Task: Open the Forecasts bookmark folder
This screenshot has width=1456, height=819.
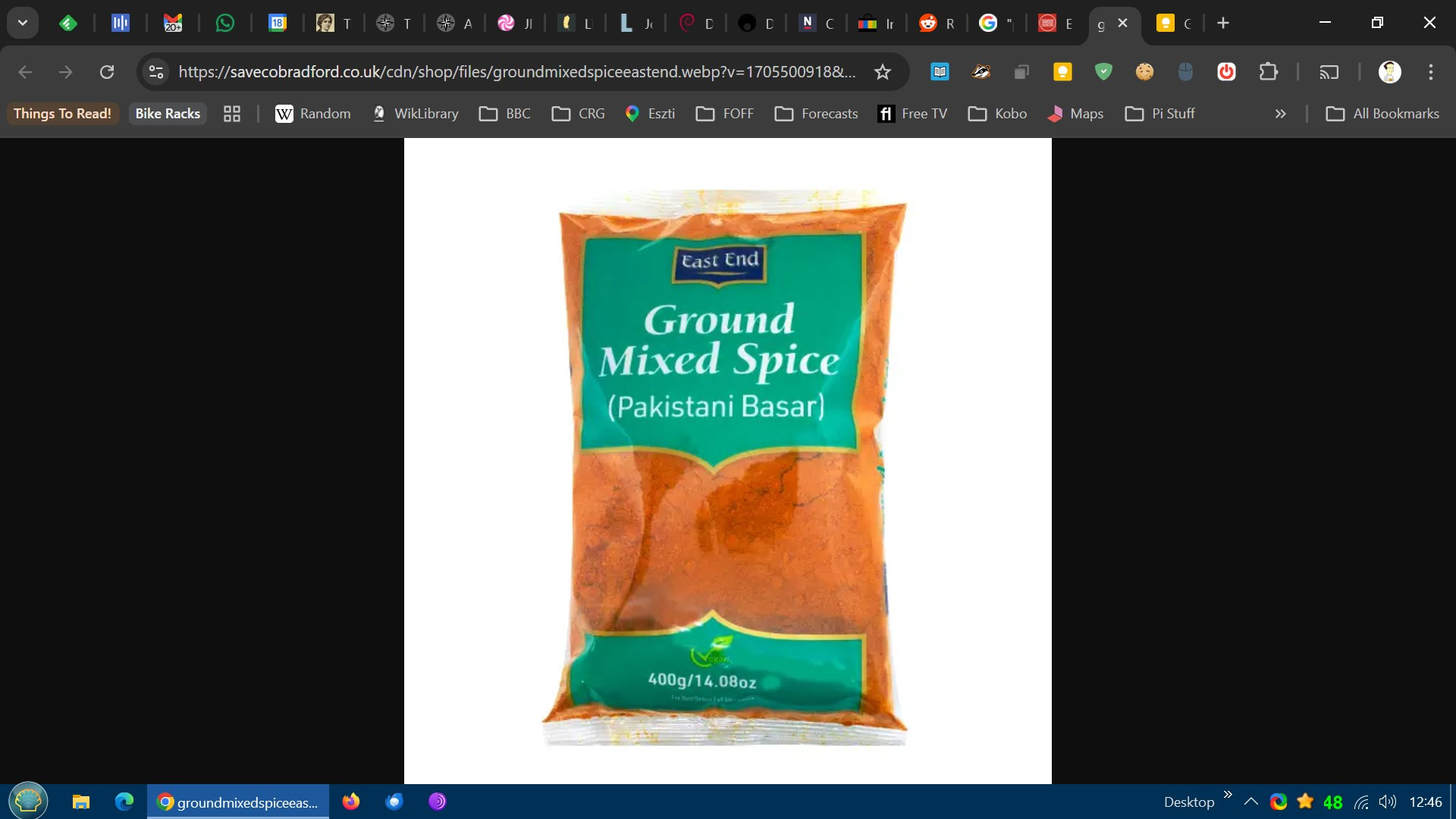Action: (x=816, y=114)
